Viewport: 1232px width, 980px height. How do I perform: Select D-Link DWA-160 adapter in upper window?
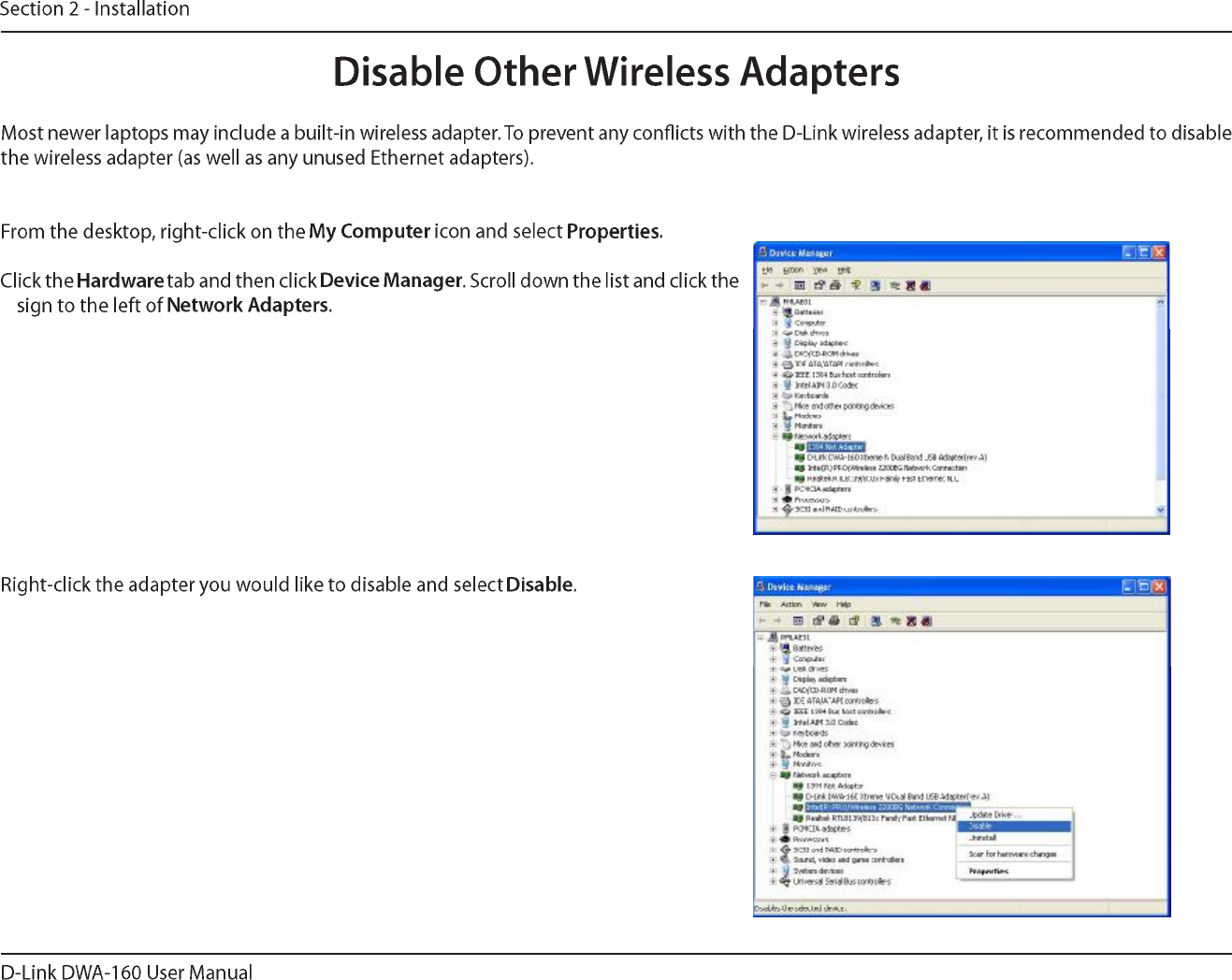point(896,457)
